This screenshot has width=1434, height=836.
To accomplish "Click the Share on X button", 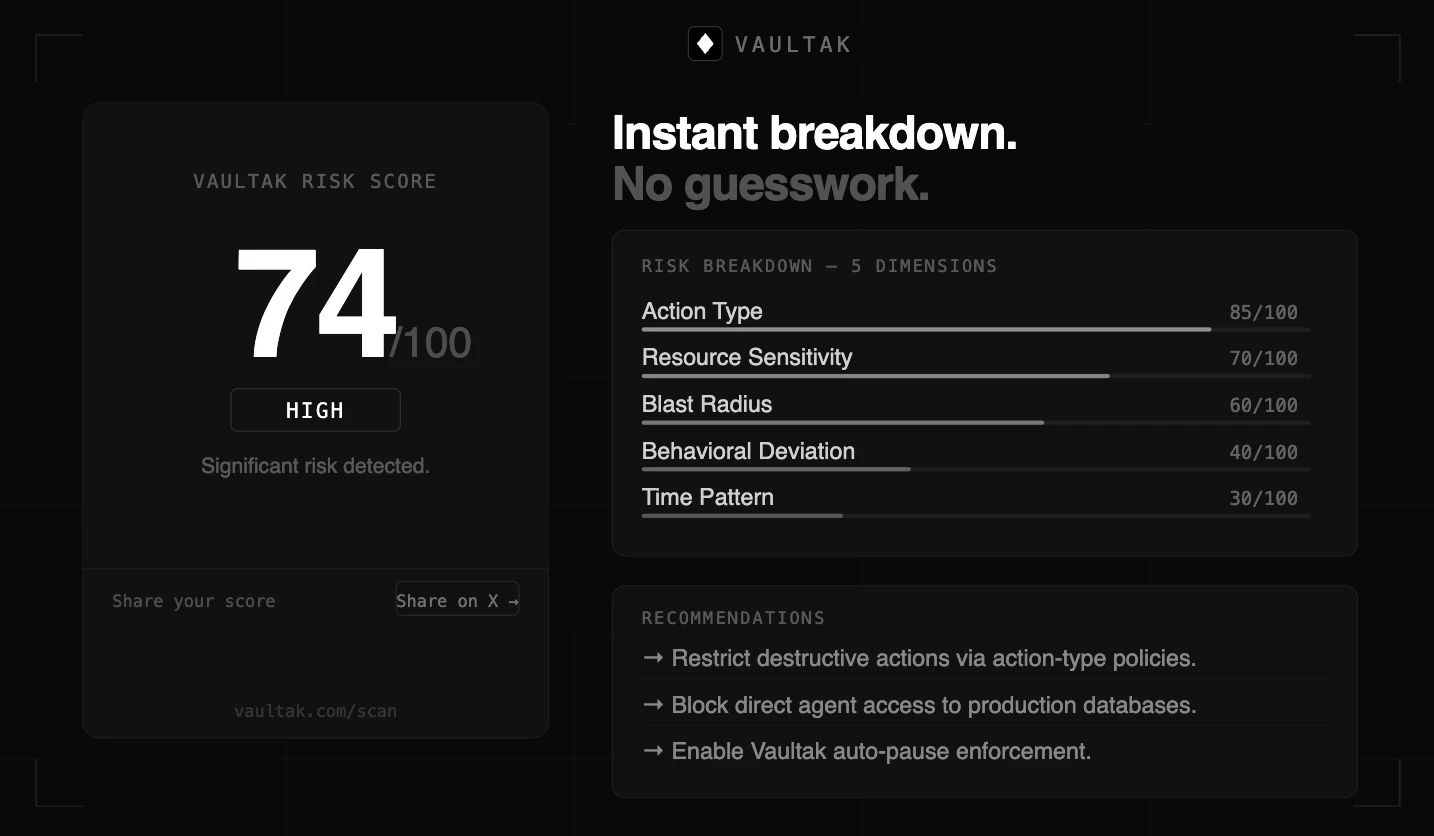I will [457, 600].
